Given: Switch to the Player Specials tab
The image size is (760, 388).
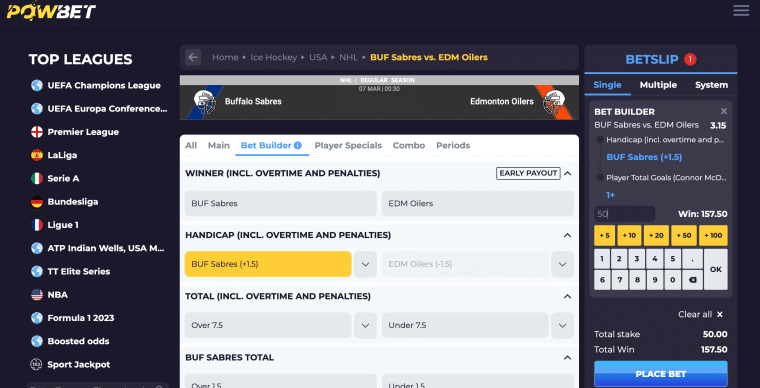Looking at the screenshot, I should click(x=348, y=145).
